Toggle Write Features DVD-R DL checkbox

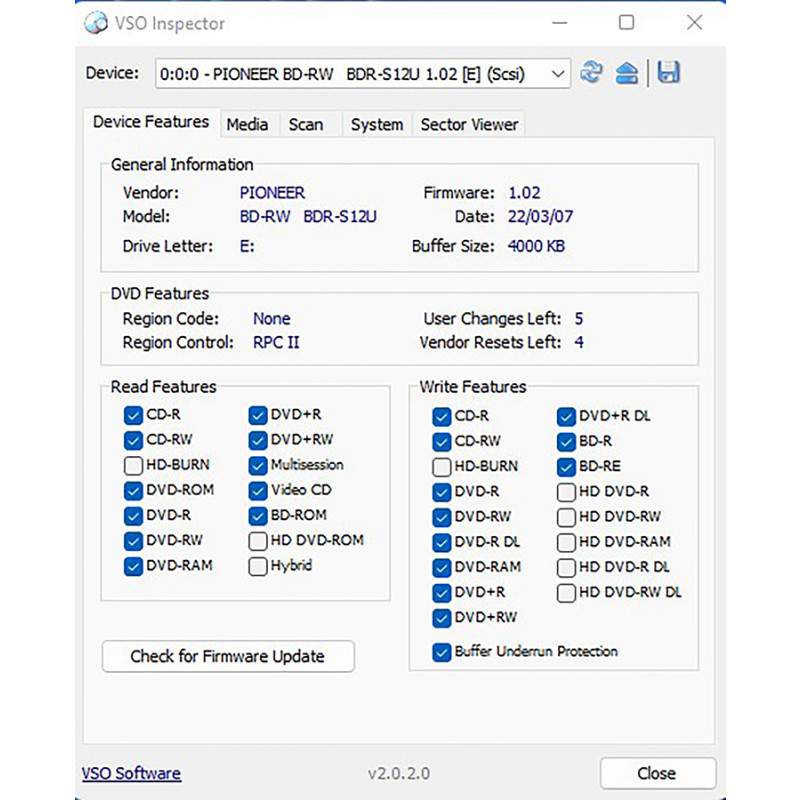(442, 542)
